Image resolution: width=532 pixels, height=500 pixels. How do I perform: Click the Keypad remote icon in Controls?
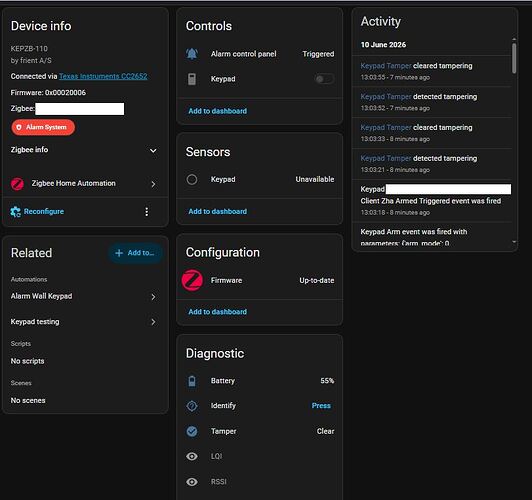pos(192,79)
